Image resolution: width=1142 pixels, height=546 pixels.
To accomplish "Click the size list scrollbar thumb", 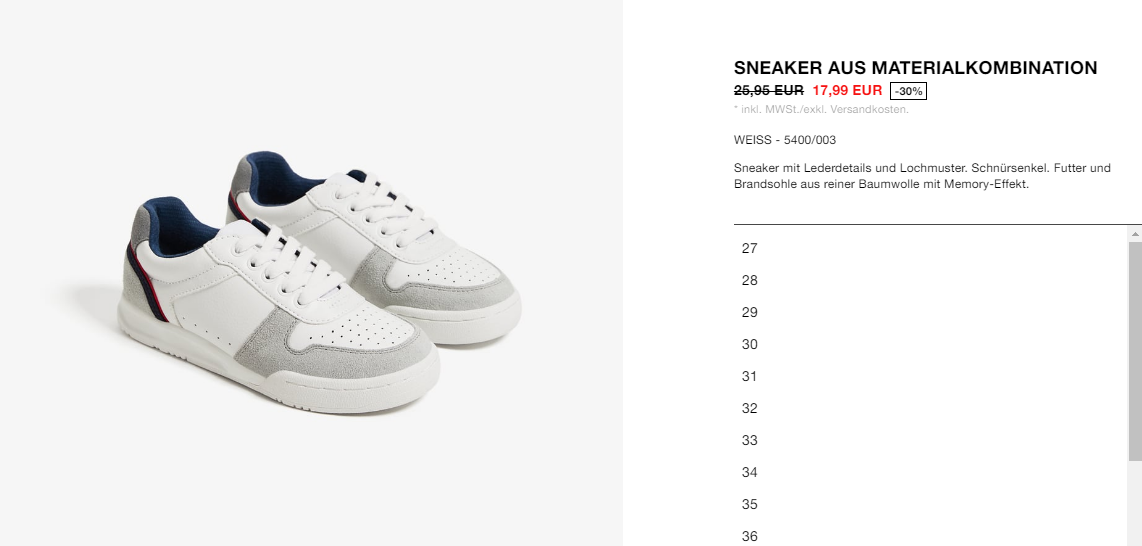I will (1135, 351).
